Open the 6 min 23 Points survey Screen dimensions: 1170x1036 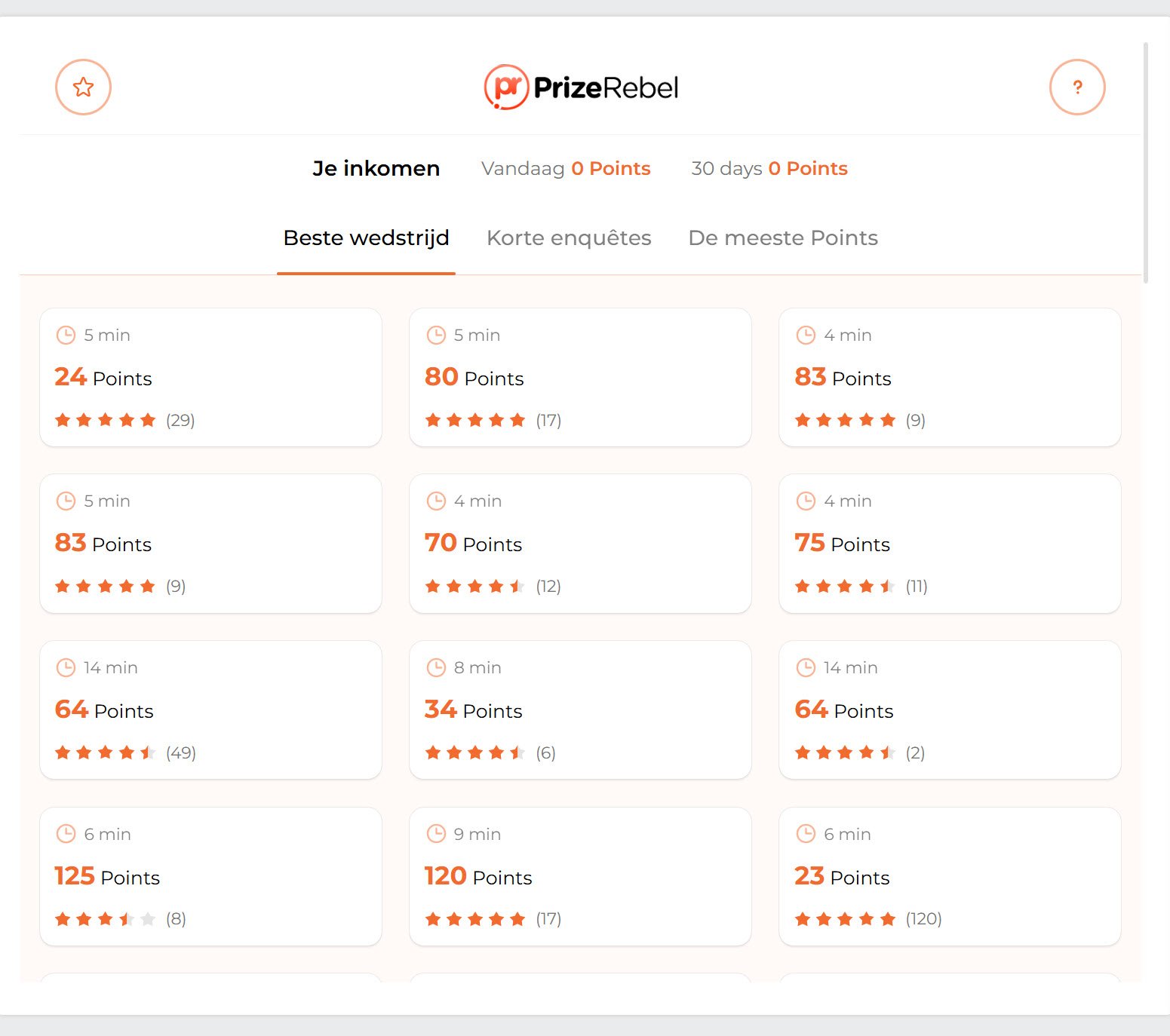pos(949,876)
